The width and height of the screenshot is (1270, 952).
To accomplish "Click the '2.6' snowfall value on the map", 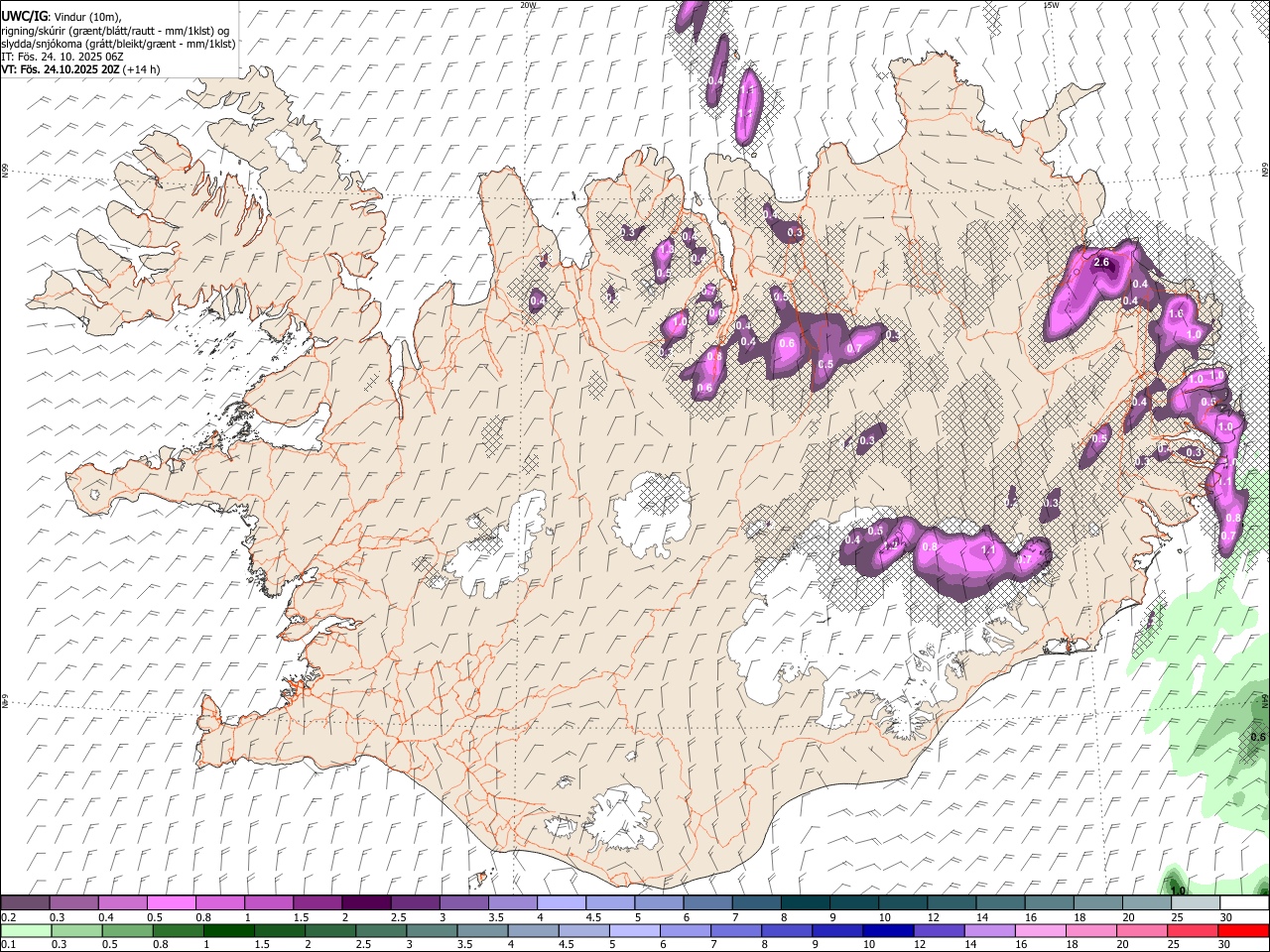I will pos(1100,263).
